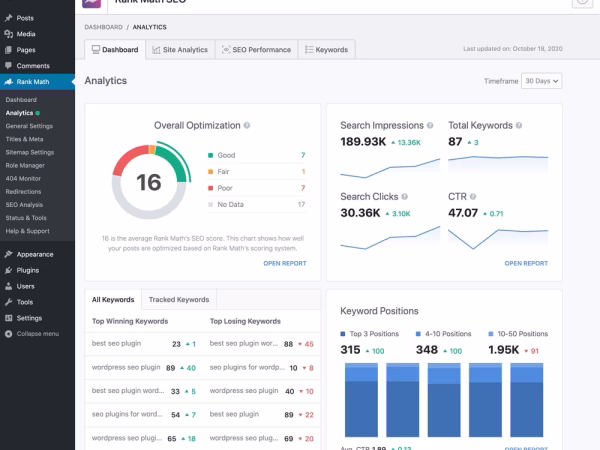The image size is (600, 450).
Task: Open report under the CTR chart
Action: click(x=526, y=263)
